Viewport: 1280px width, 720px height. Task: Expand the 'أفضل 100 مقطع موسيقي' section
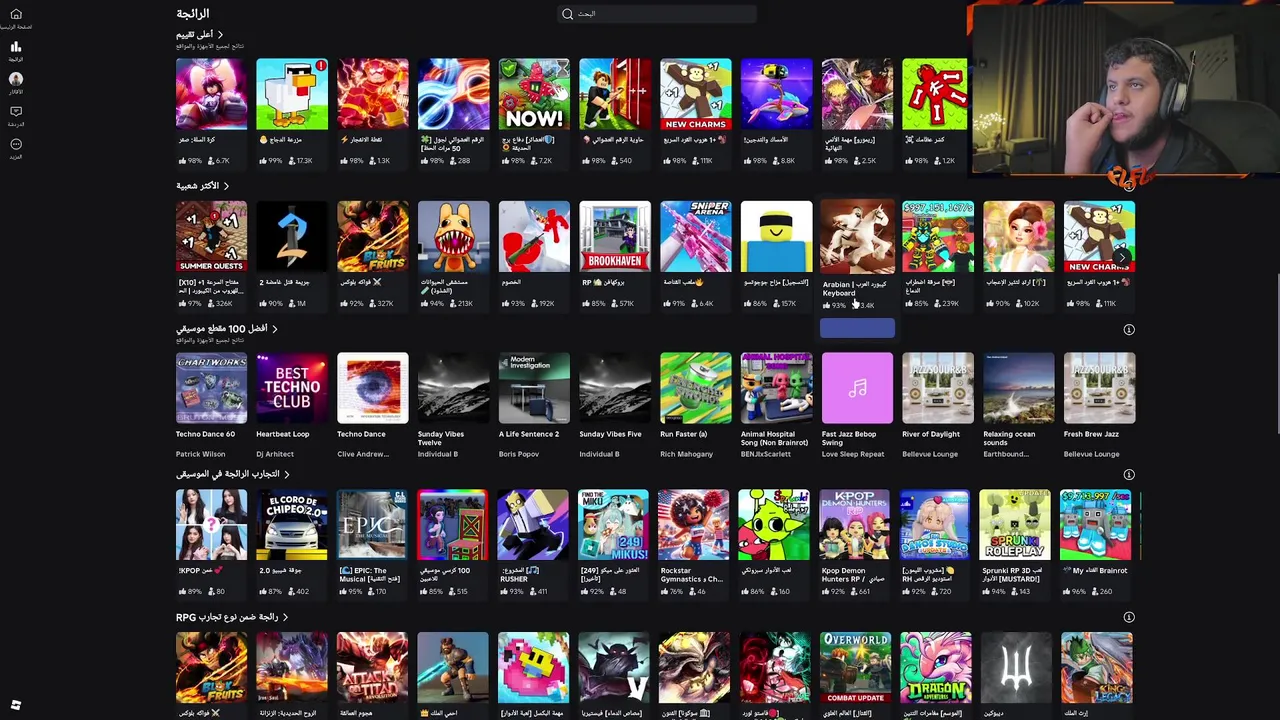click(x=227, y=329)
